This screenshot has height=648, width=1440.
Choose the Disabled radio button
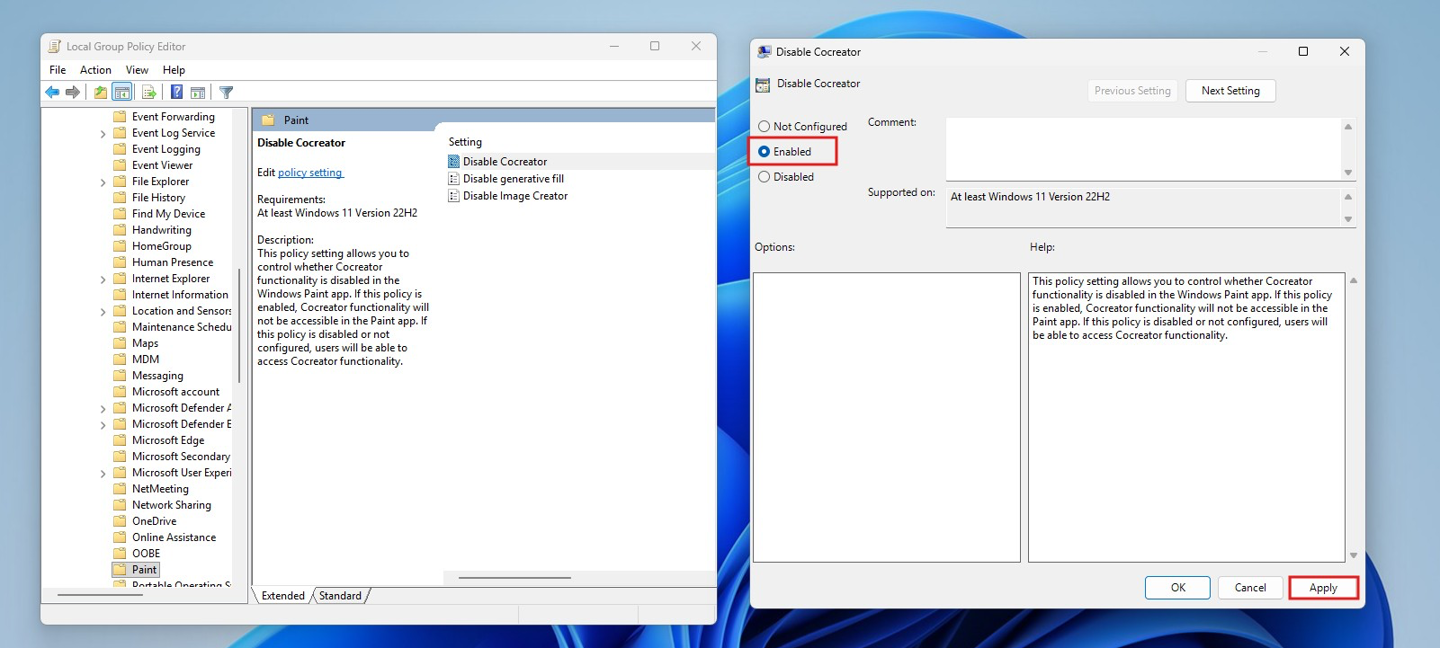[x=764, y=177]
